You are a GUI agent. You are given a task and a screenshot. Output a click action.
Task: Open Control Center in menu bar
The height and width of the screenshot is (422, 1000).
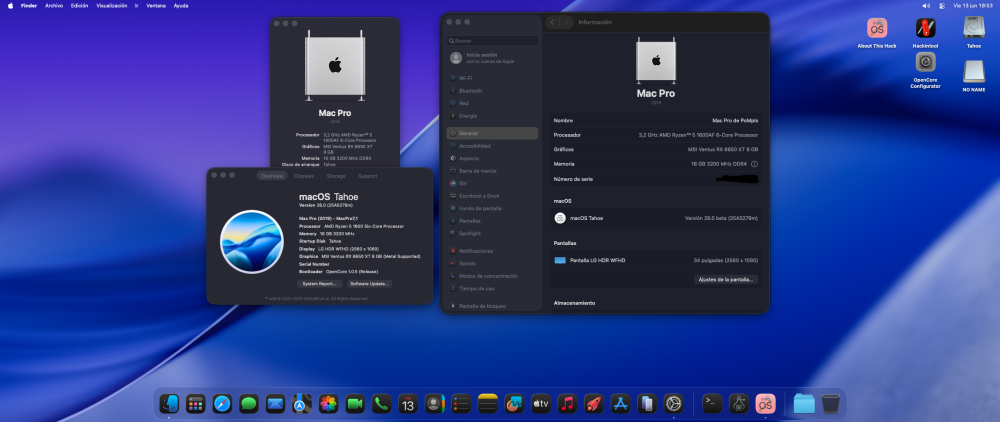click(x=942, y=5)
